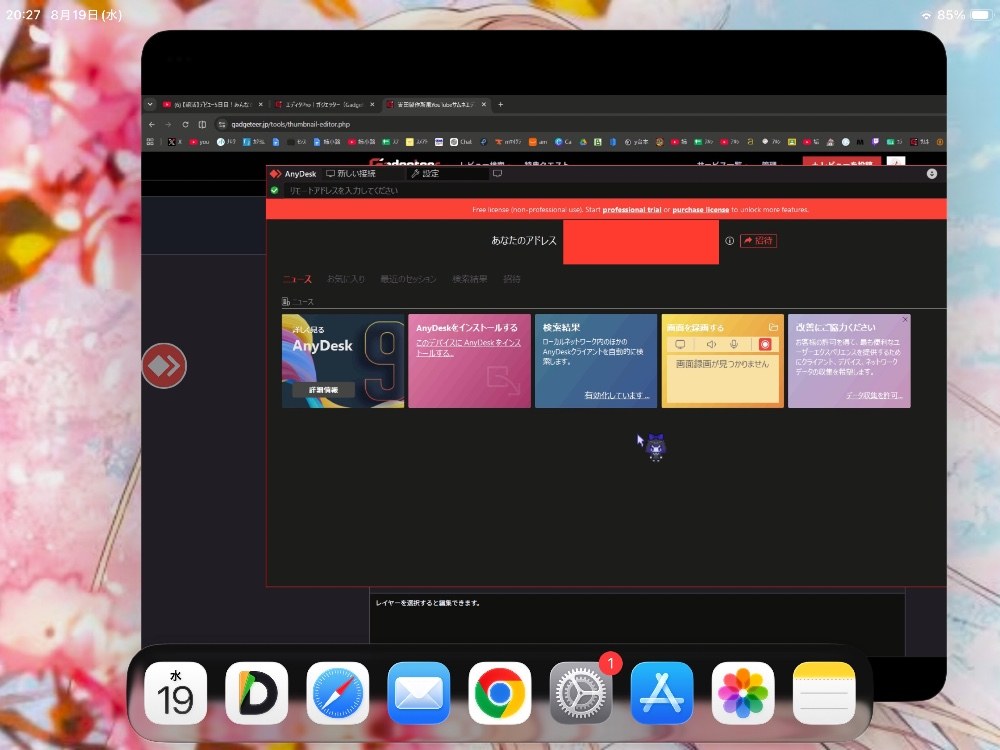This screenshot has width=1000, height=750.
Task: Open the browser tab search chevron
Action: pyautogui.click(x=150, y=104)
